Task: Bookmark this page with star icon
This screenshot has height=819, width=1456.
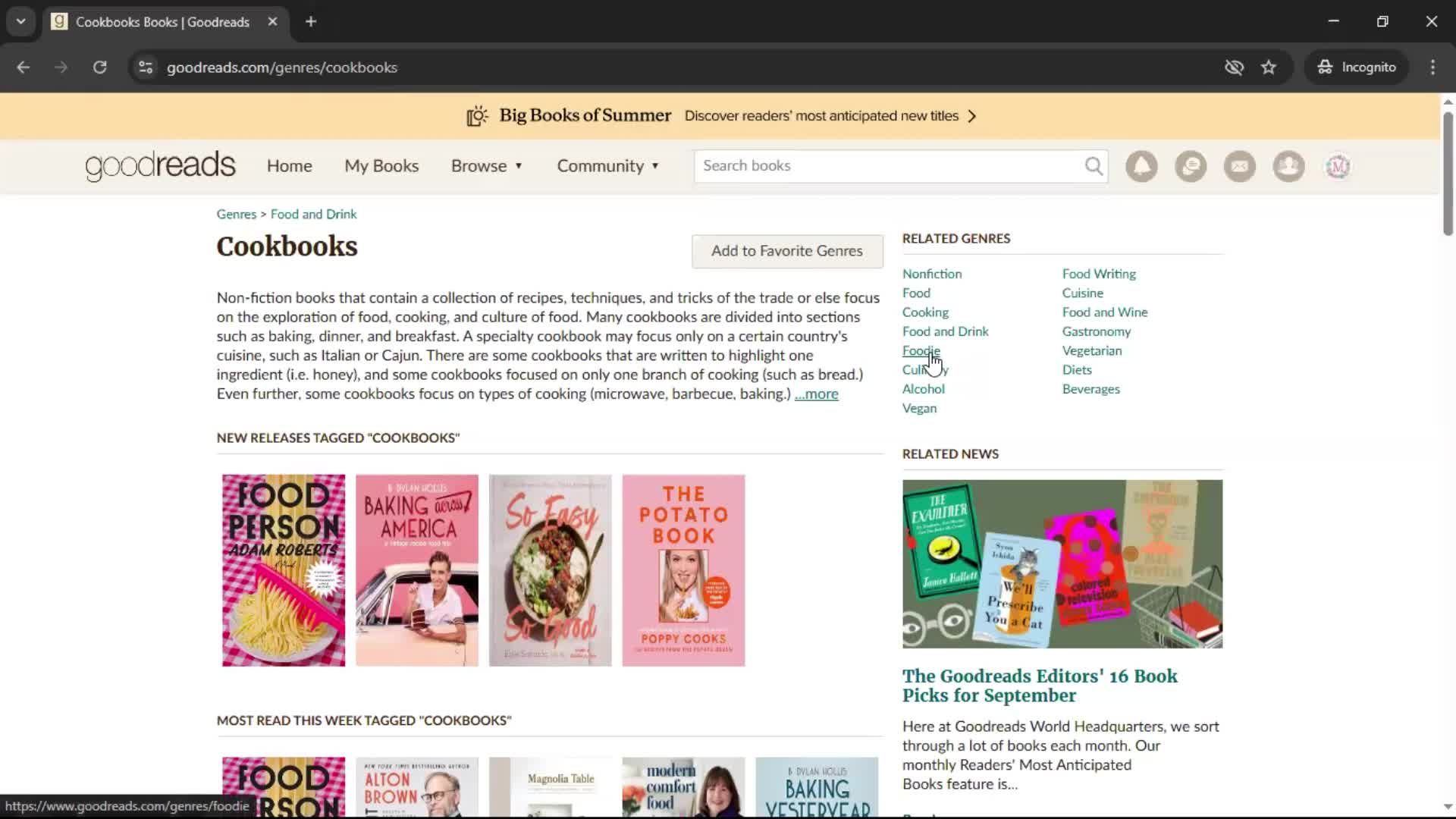Action: point(1269,67)
